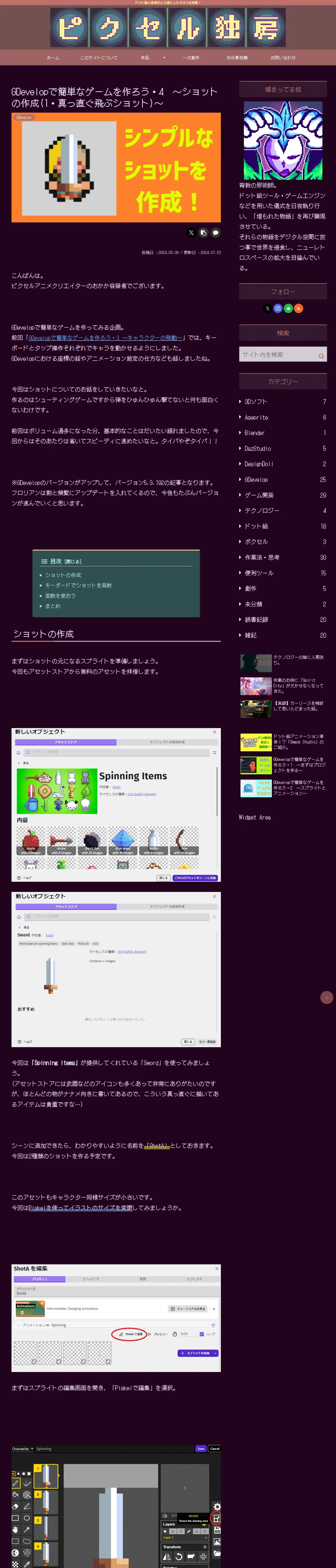Jump to ショットの作成 in the table of contents

63,575
